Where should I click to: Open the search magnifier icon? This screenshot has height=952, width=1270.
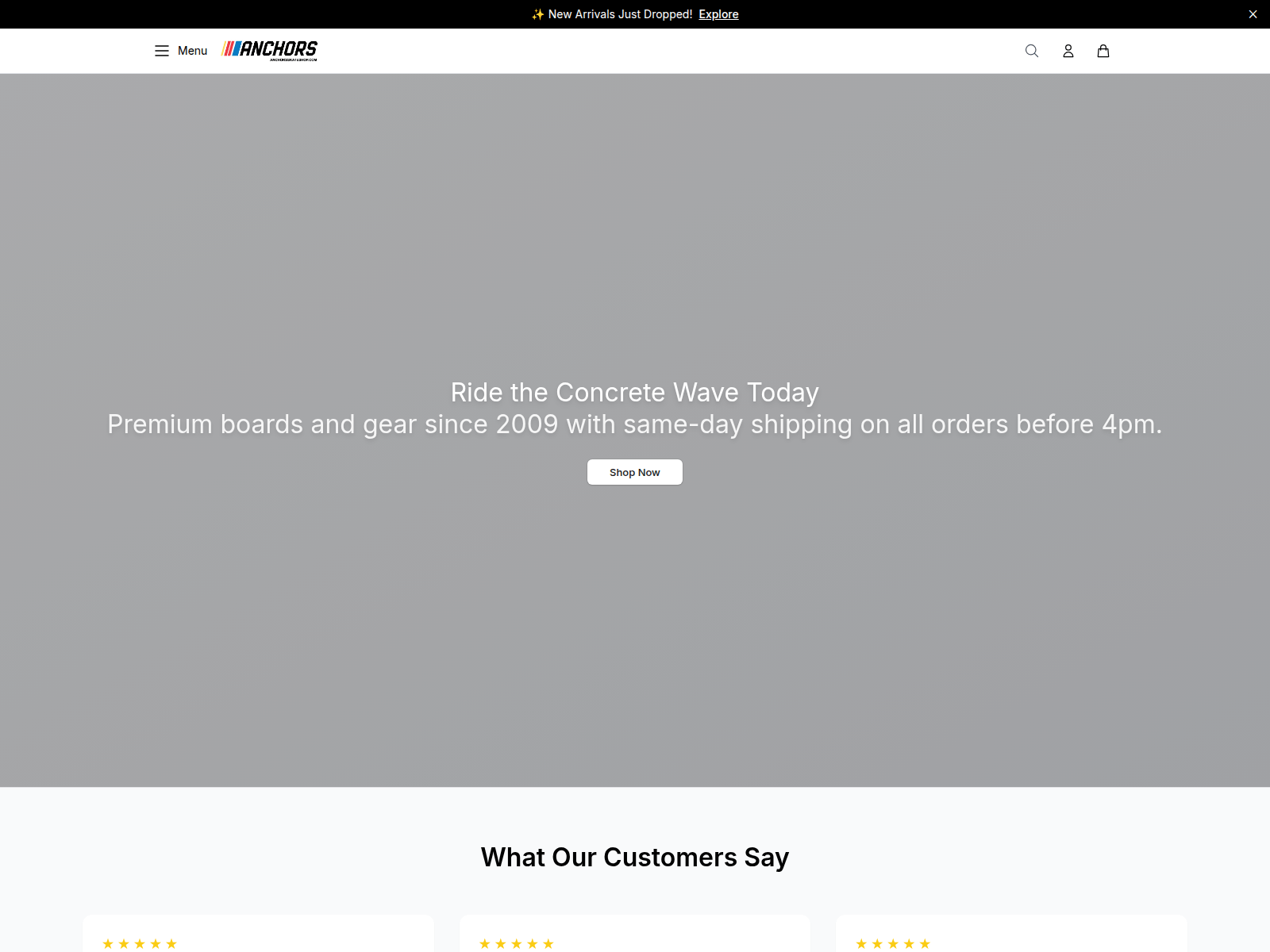(x=1032, y=51)
